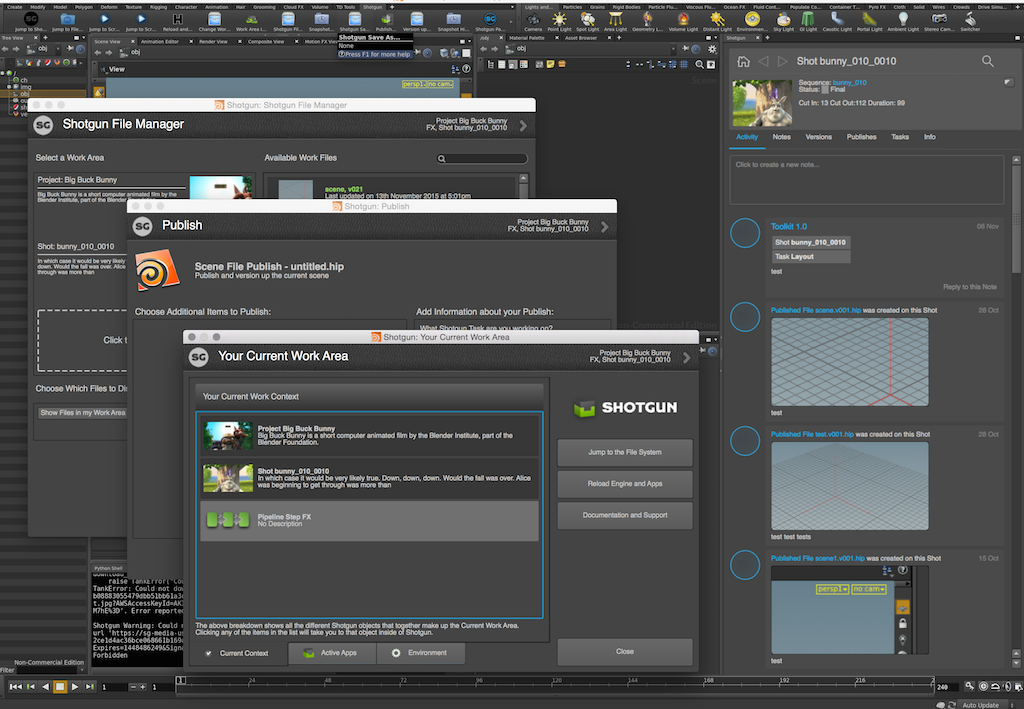Viewport: 1024px width, 709px height.
Task: Open the Published File scene.v001.hip link
Action: coord(816,310)
